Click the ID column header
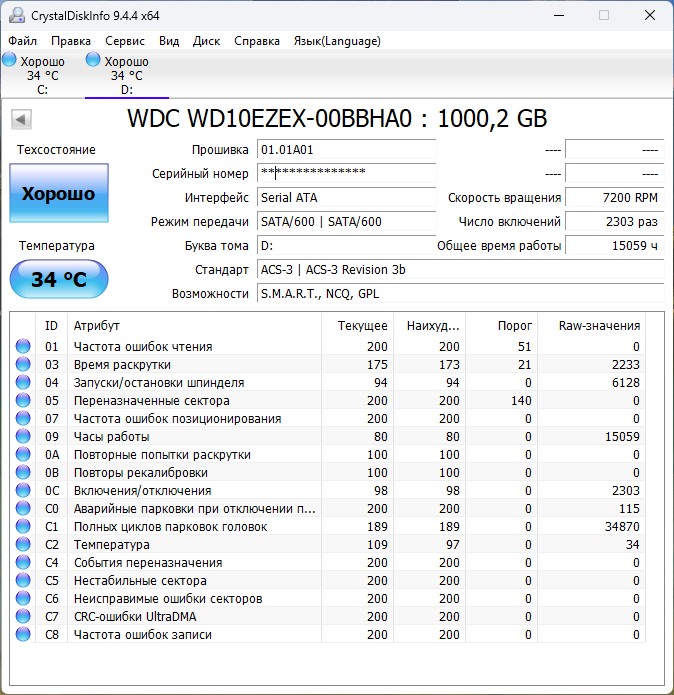Screen dimensions: 674x695 51,325
